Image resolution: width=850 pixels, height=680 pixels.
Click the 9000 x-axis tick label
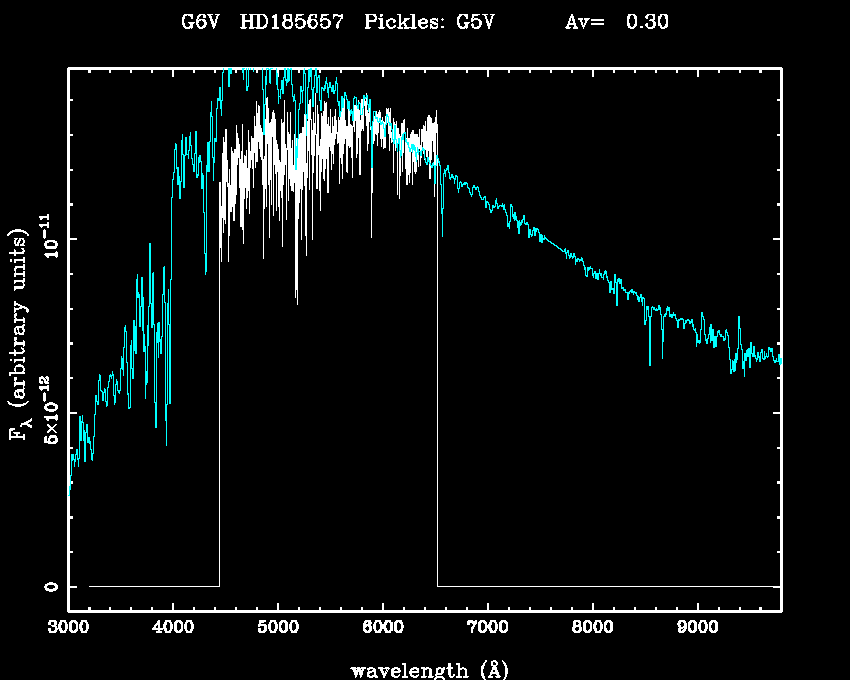[698, 629]
